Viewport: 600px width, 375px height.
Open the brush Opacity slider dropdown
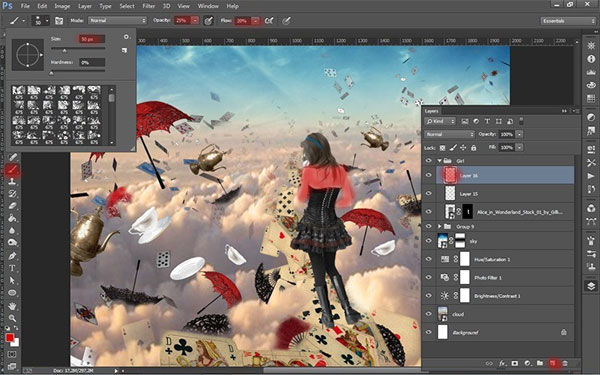195,21
